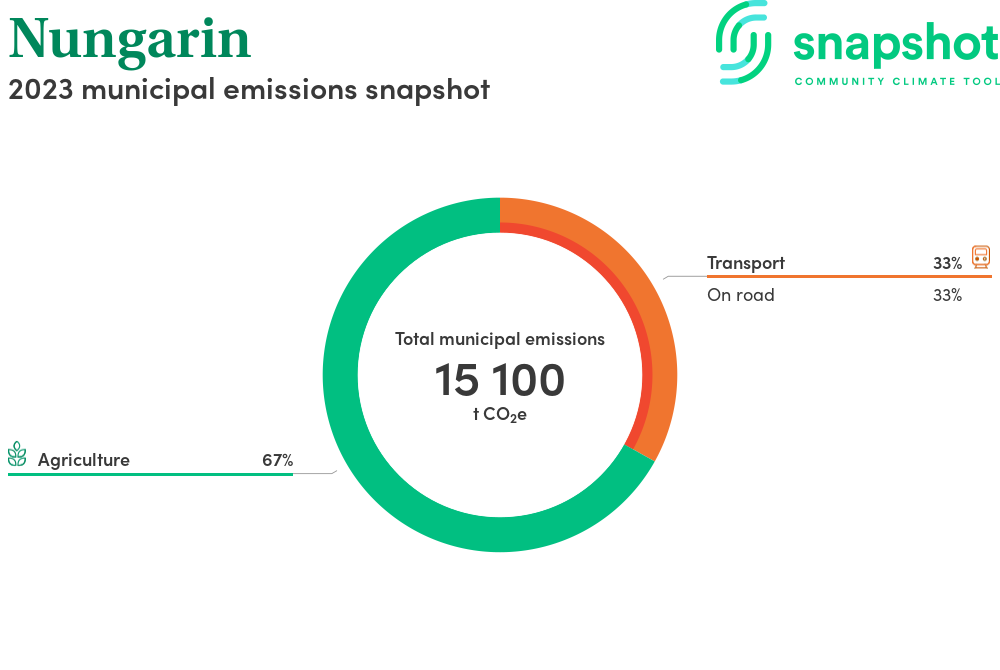Open the snapshot wordmark link

coord(895,43)
